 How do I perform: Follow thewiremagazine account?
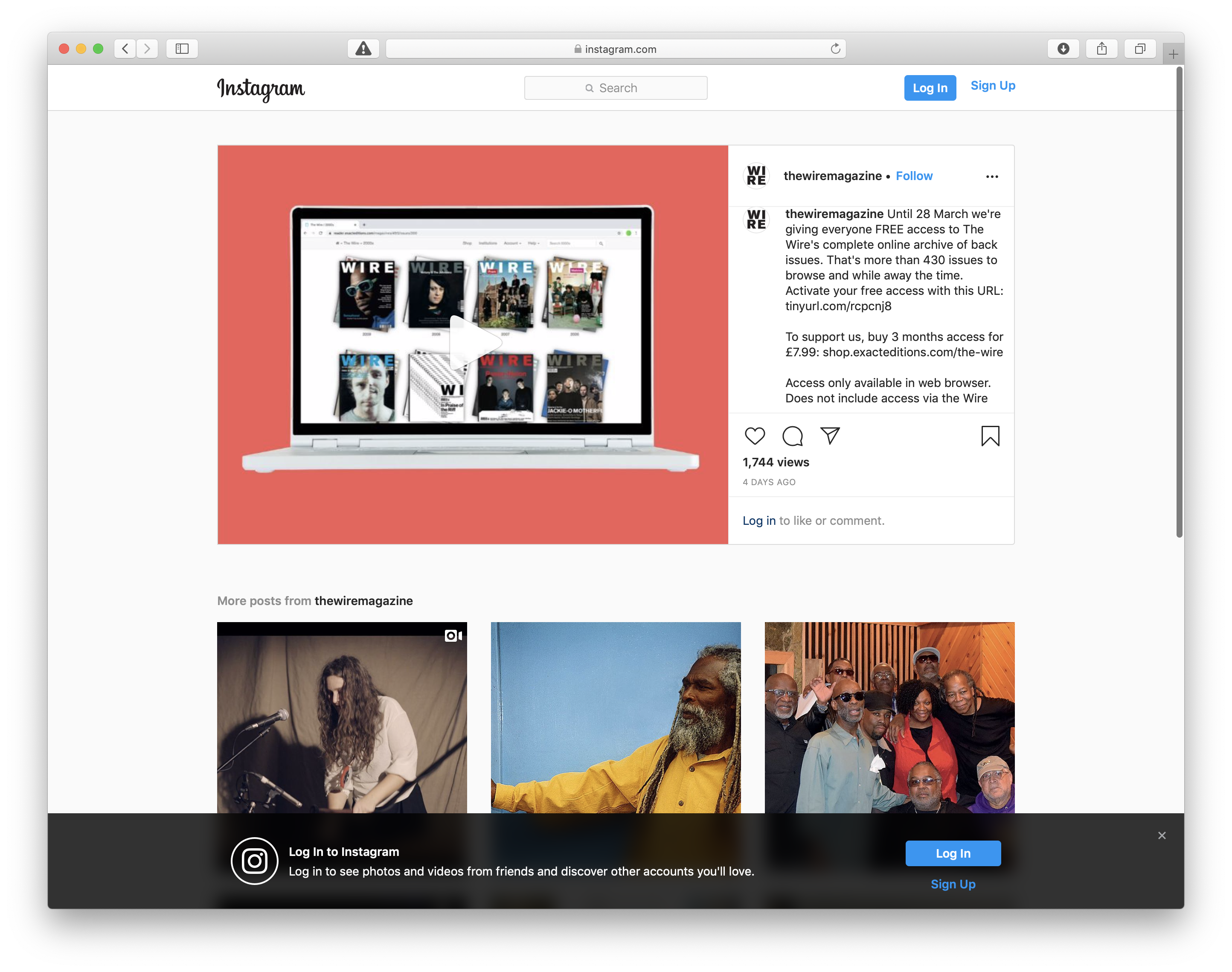click(x=914, y=176)
